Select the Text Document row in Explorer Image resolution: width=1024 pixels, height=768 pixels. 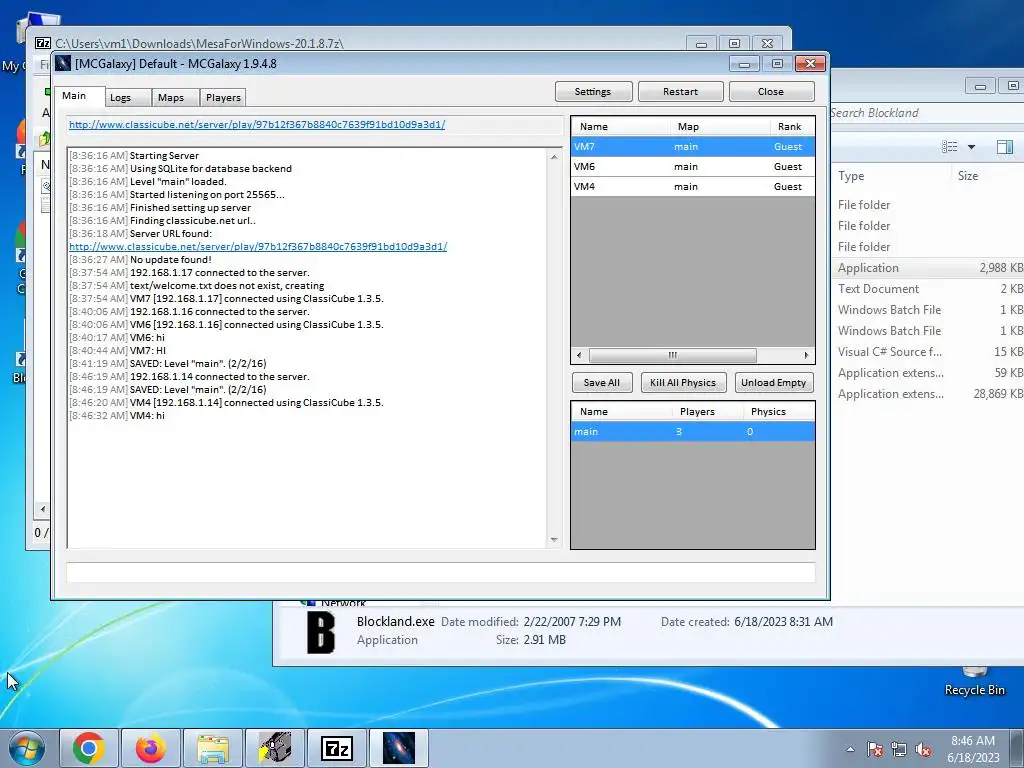[928, 289]
